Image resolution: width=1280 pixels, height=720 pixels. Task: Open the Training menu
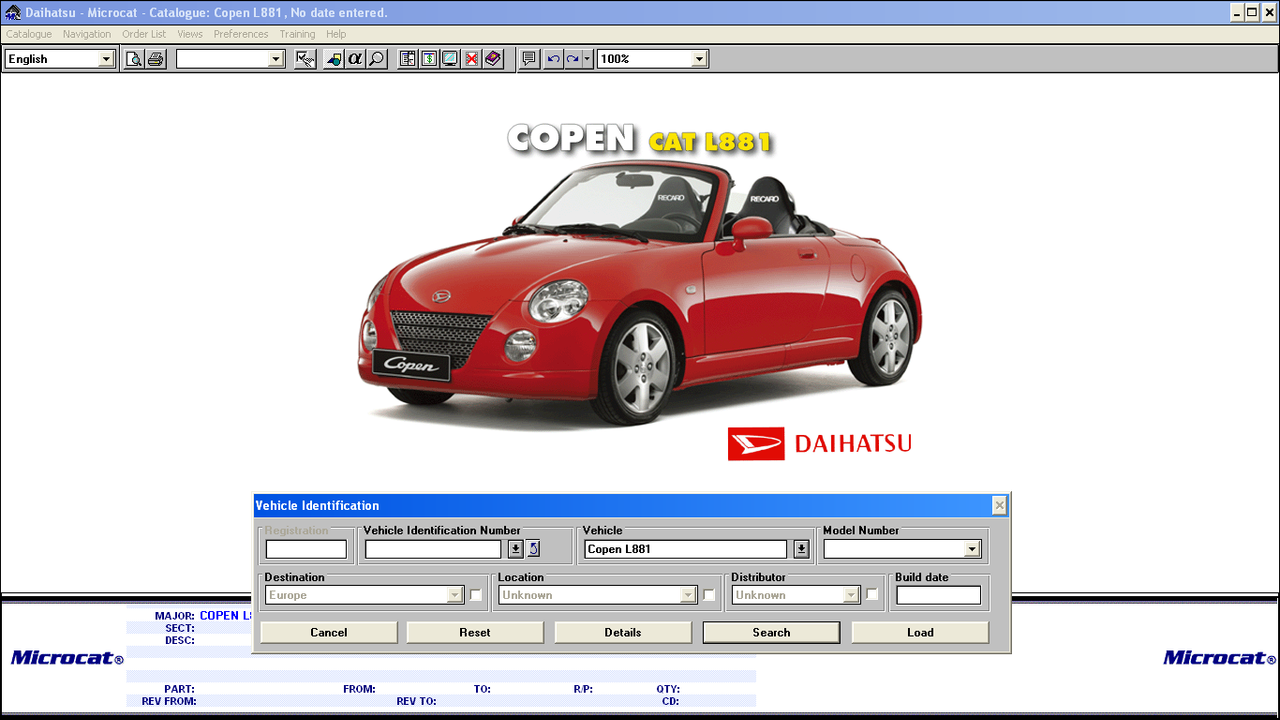[x=297, y=34]
